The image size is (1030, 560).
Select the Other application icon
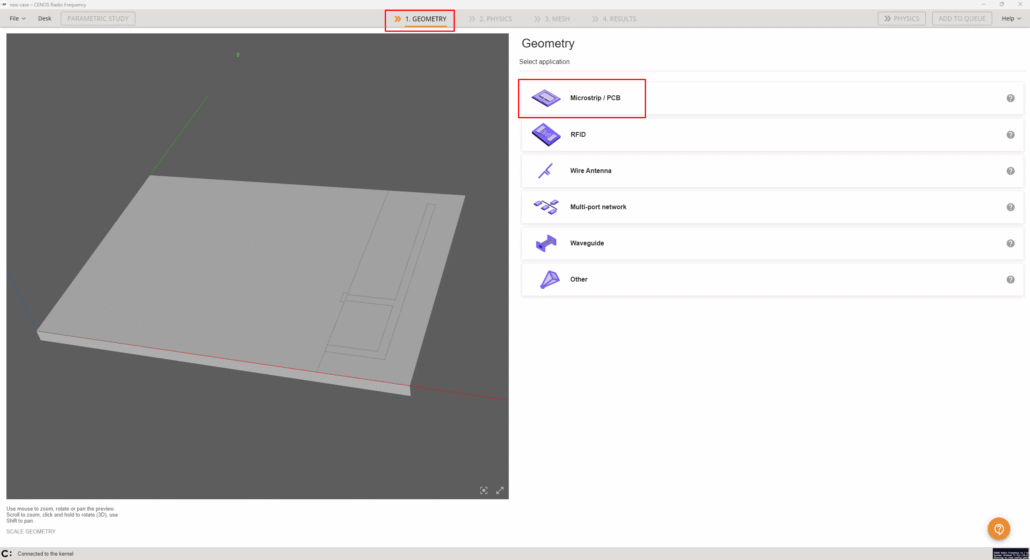[x=546, y=279]
